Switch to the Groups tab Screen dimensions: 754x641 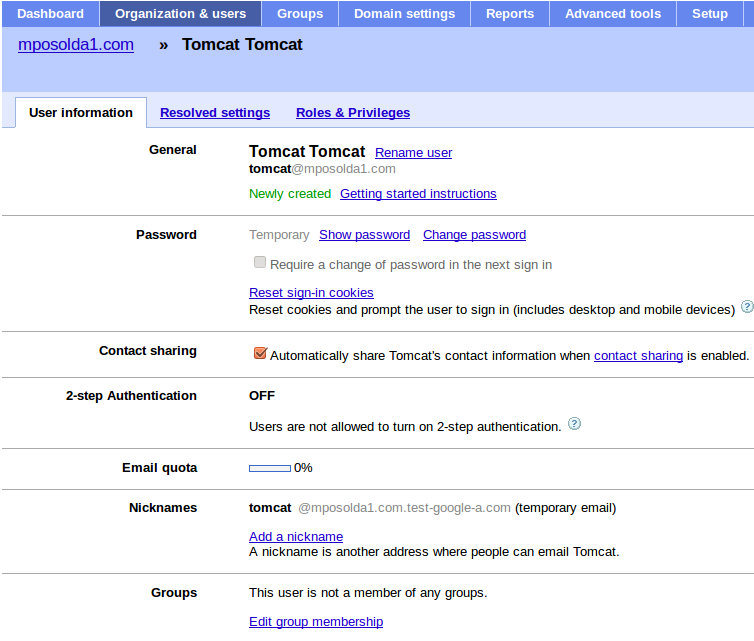[300, 14]
